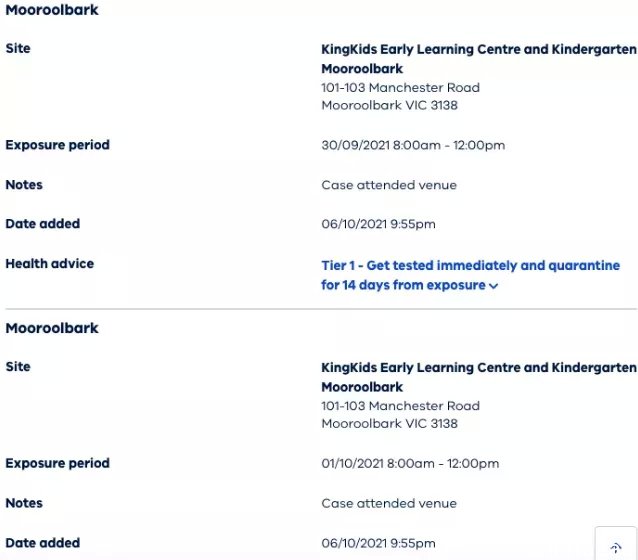Click the back-to-top arrow button
This screenshot has height=560, width=638.
(x=616, y=547)
